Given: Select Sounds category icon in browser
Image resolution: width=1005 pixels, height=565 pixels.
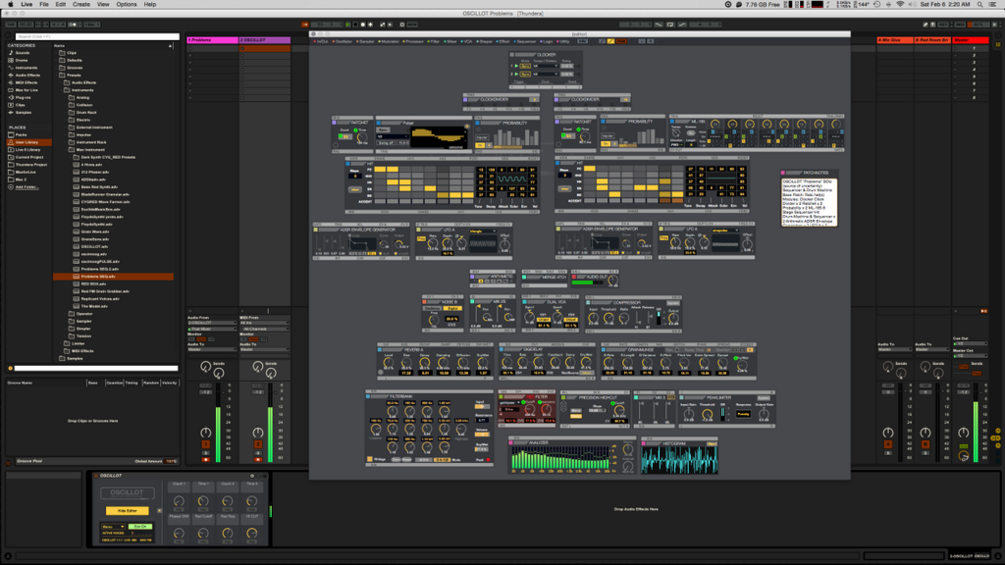Looking at the screenshot, I should [x=11, y=53].
